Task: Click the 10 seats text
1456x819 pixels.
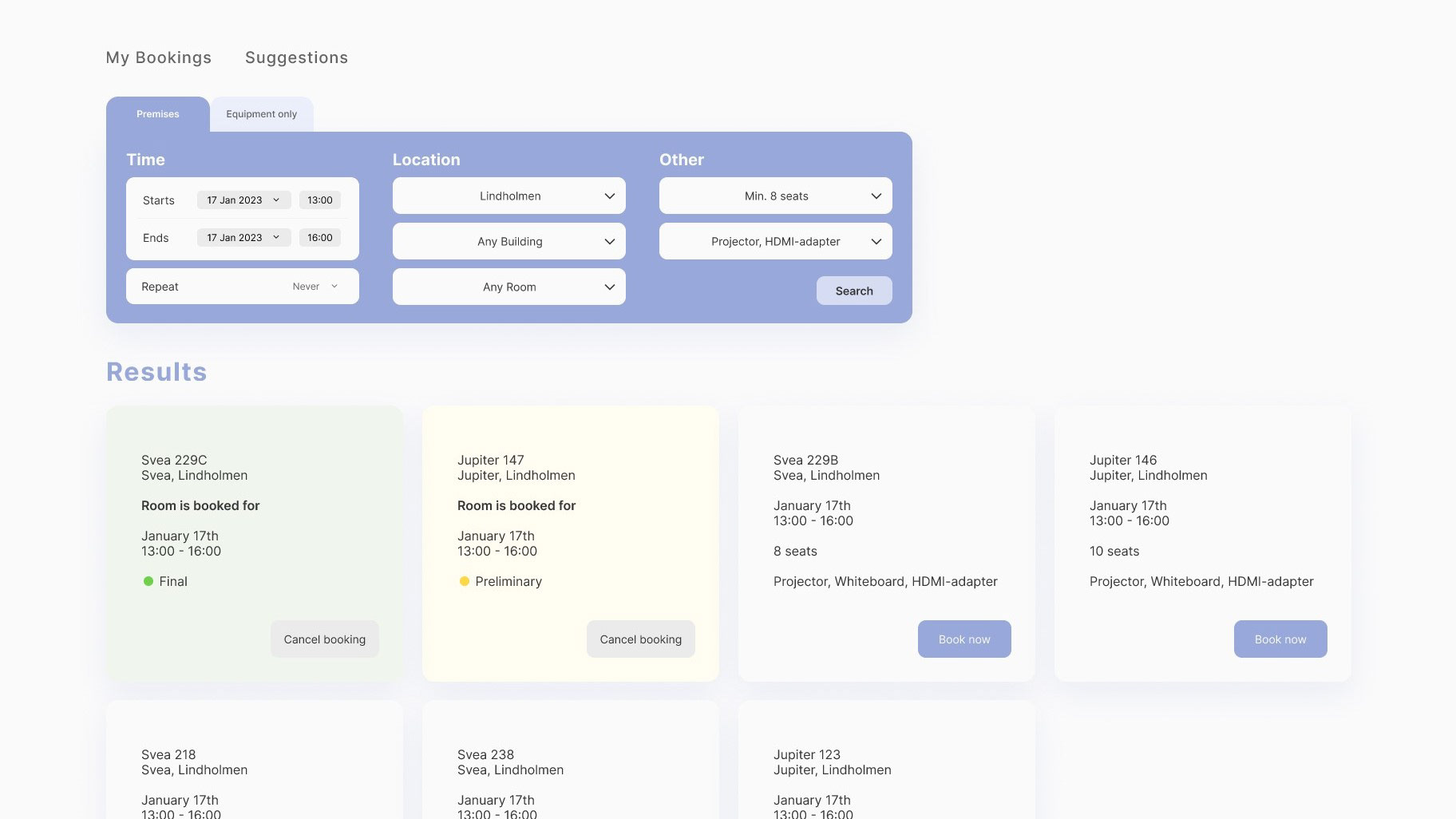Action: (1114, 551)
